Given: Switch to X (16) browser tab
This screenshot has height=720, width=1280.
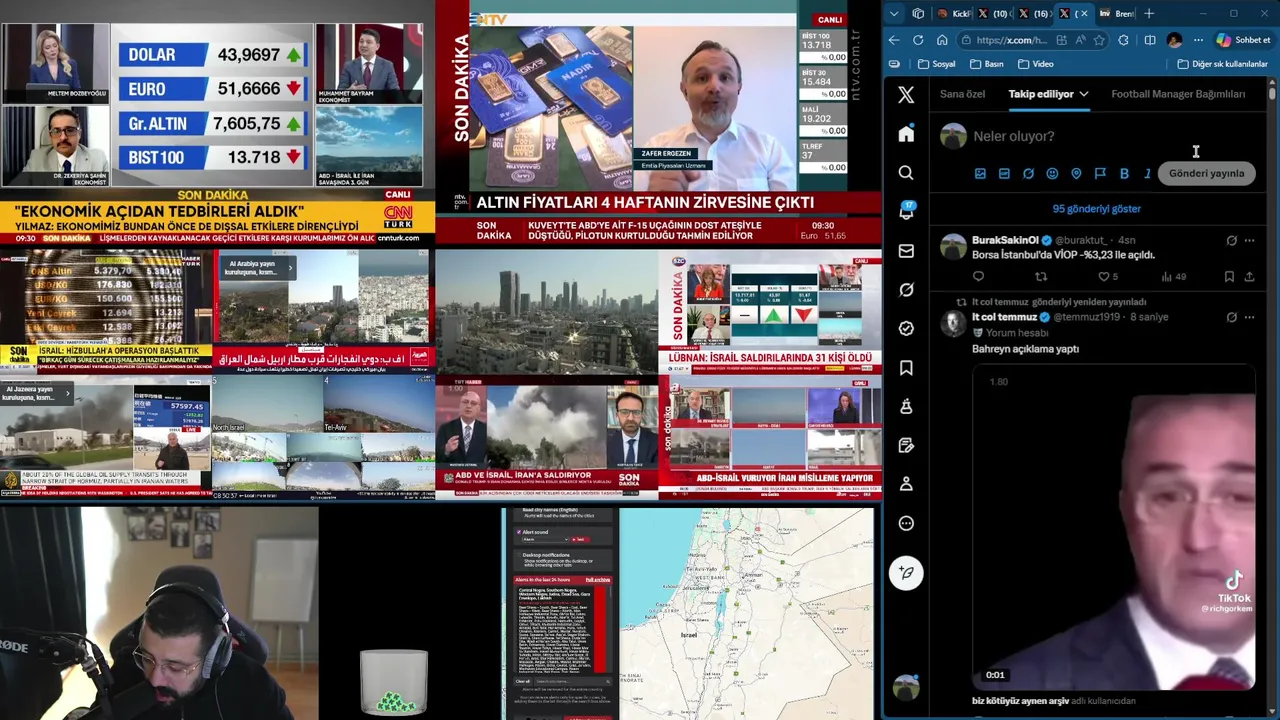Looking at the screenshot, I should (1035, 13).
